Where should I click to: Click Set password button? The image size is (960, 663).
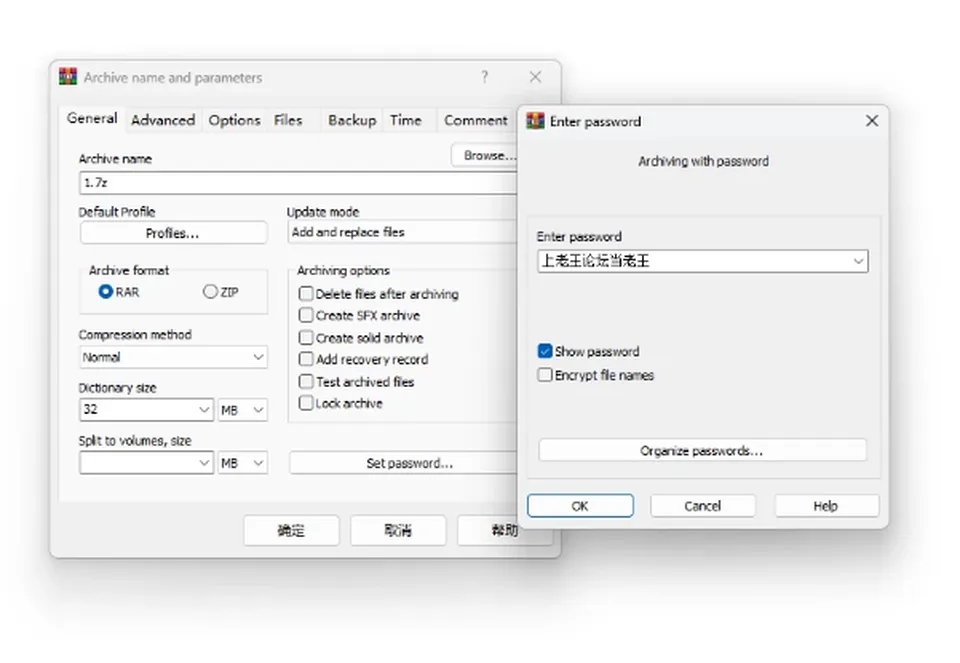pyautogui.click(x=403, y=463)
